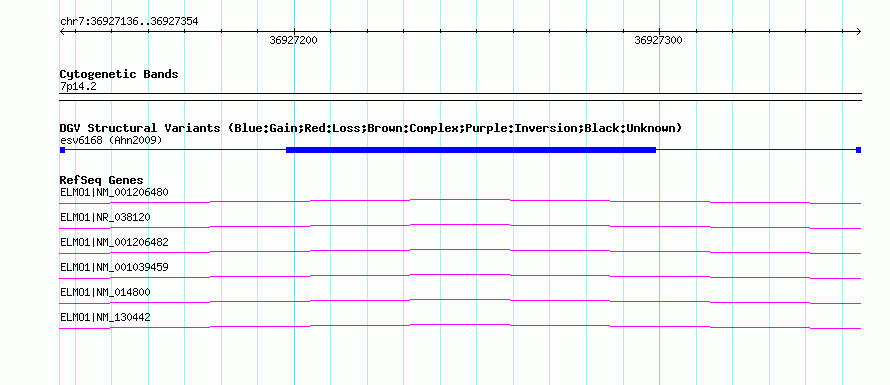Click the thick blue esv6168 gain bar

[x=471, y=150]
